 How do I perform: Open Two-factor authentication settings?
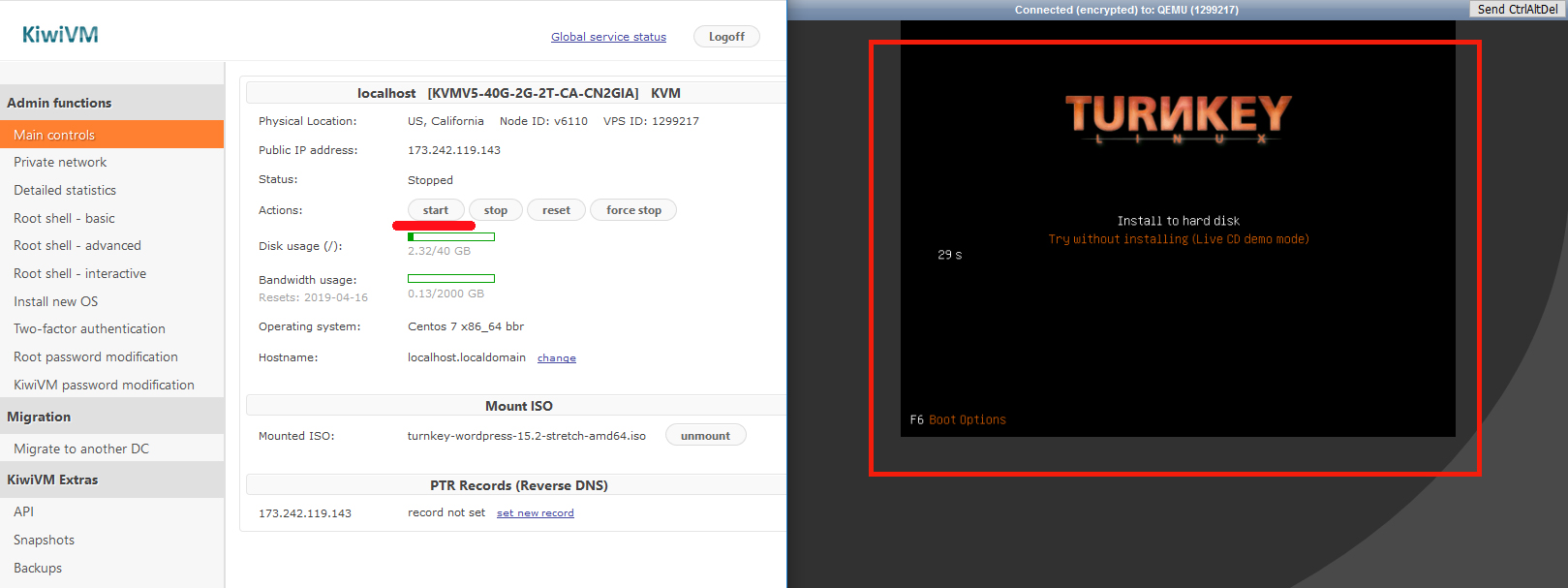(x=89, y=328)
